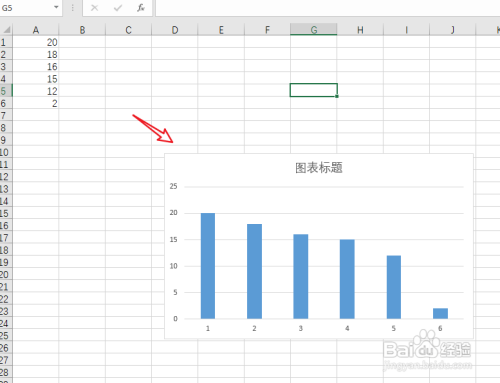Image resolution: width=500 pixels, height=383 pixels.
Task: Select column A header
Action: click(x=36, y=30)
